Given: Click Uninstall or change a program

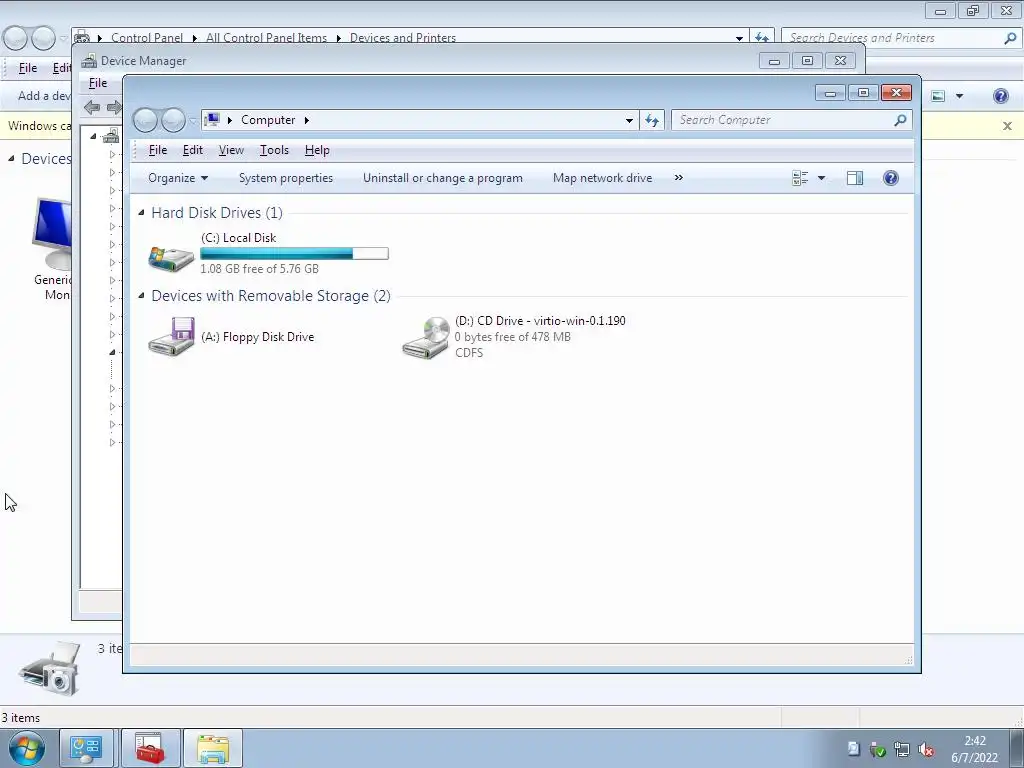Looking at the screenshot, I should point(443,178).
